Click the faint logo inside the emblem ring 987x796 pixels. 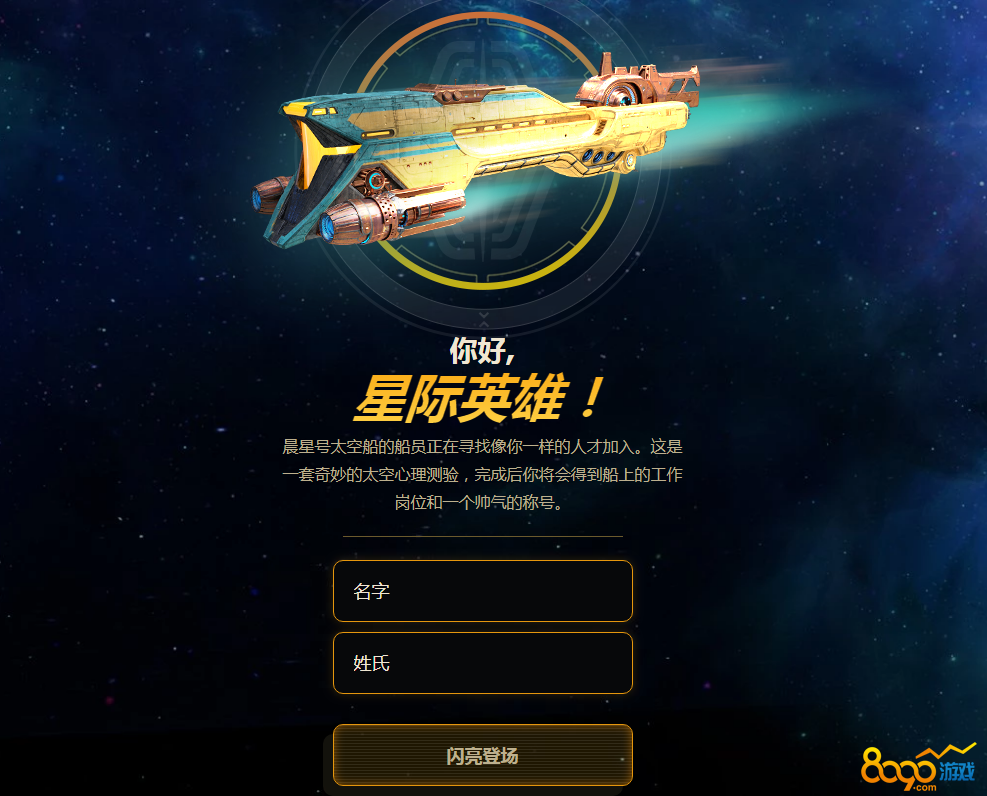[x=485, y=151]
